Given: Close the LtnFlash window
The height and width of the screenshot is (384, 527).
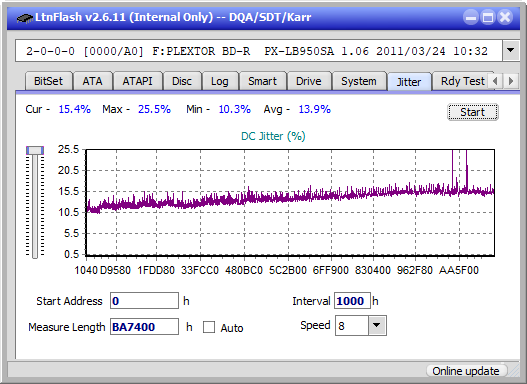Looking at the screenshot, I should point(505,17).
